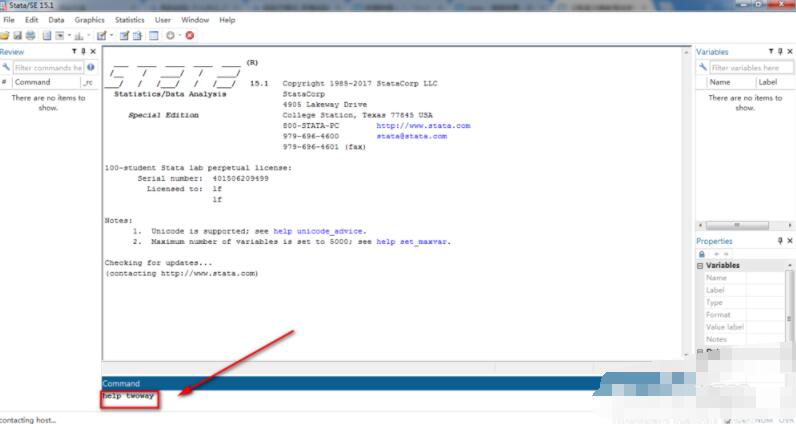Click the Review panel filter funnel icon
The height and width of the screenshot is (424, 796).
[74, 51]
